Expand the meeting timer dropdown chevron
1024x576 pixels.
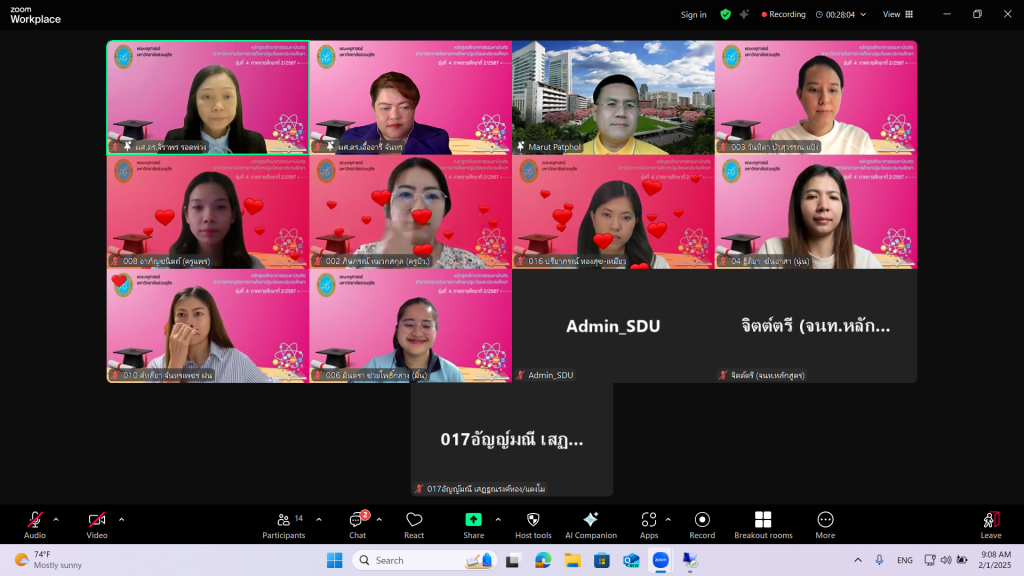[x=863, y=15]
